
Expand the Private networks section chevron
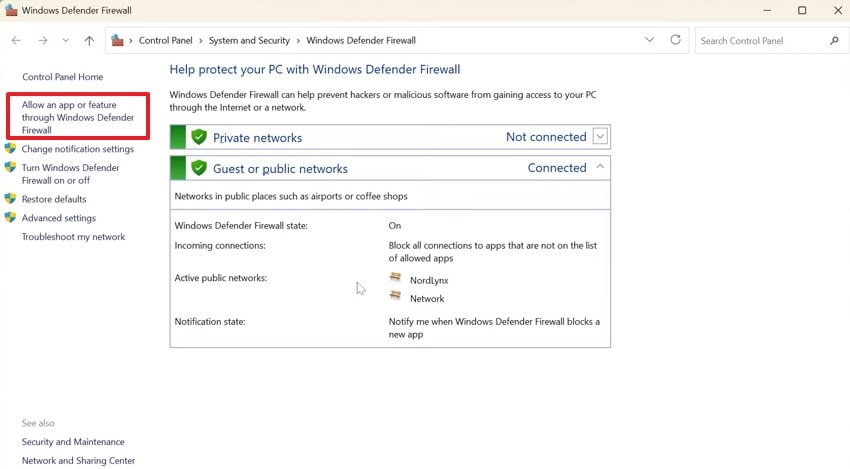point(600,137)
